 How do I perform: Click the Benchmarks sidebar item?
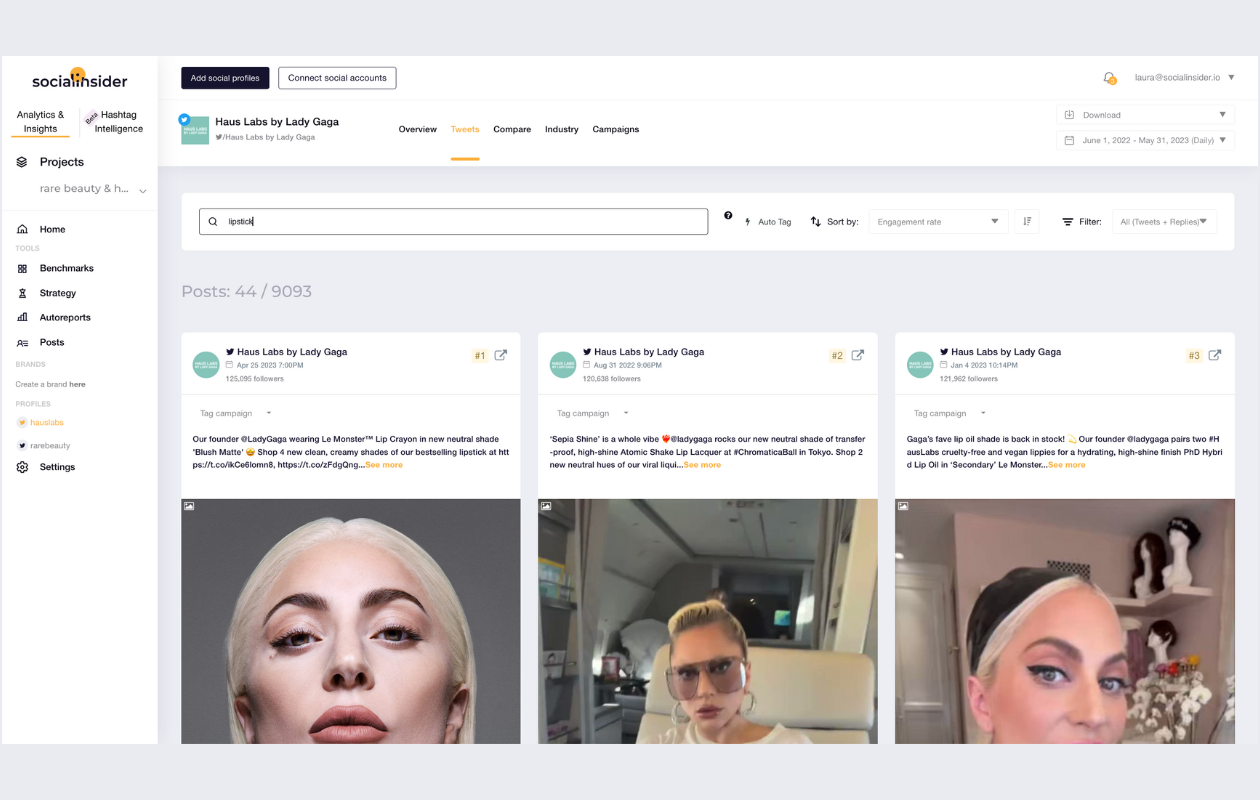coord(66,268)
